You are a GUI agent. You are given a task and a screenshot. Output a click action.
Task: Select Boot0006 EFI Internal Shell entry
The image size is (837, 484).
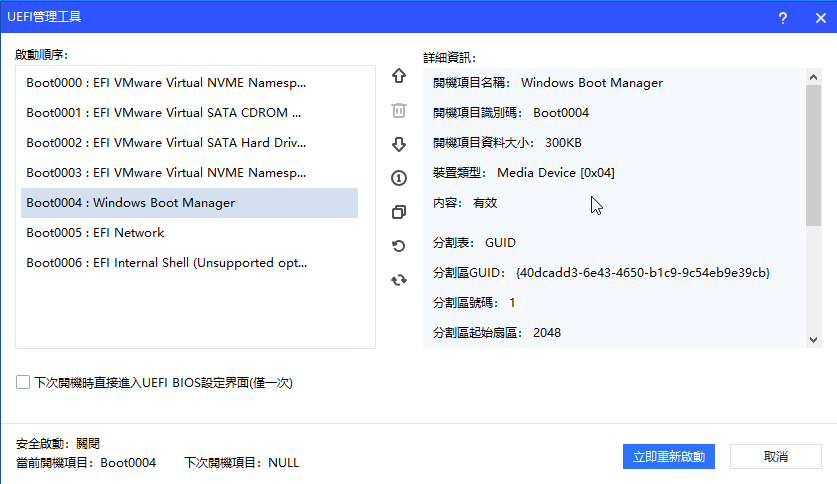[166, 263]
